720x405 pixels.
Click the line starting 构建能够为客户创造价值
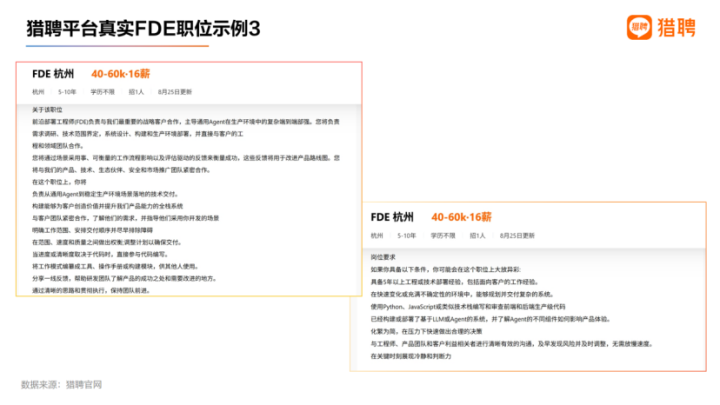[107, 206]
